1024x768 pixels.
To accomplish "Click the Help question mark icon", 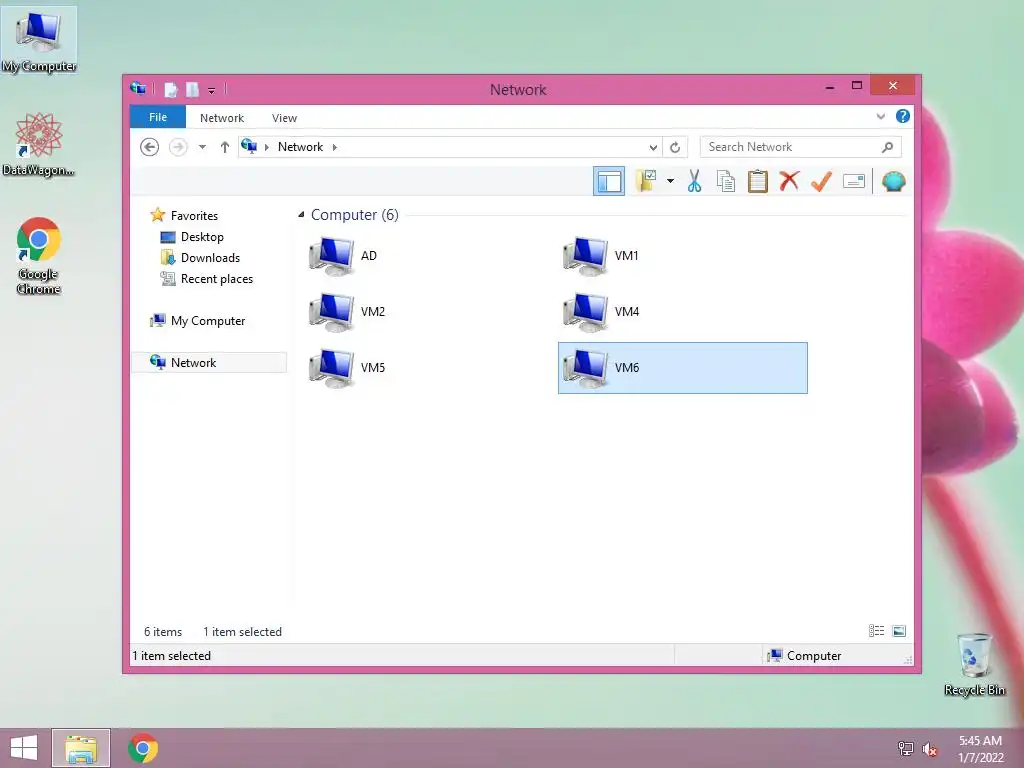I will click(x=903, y=116).
